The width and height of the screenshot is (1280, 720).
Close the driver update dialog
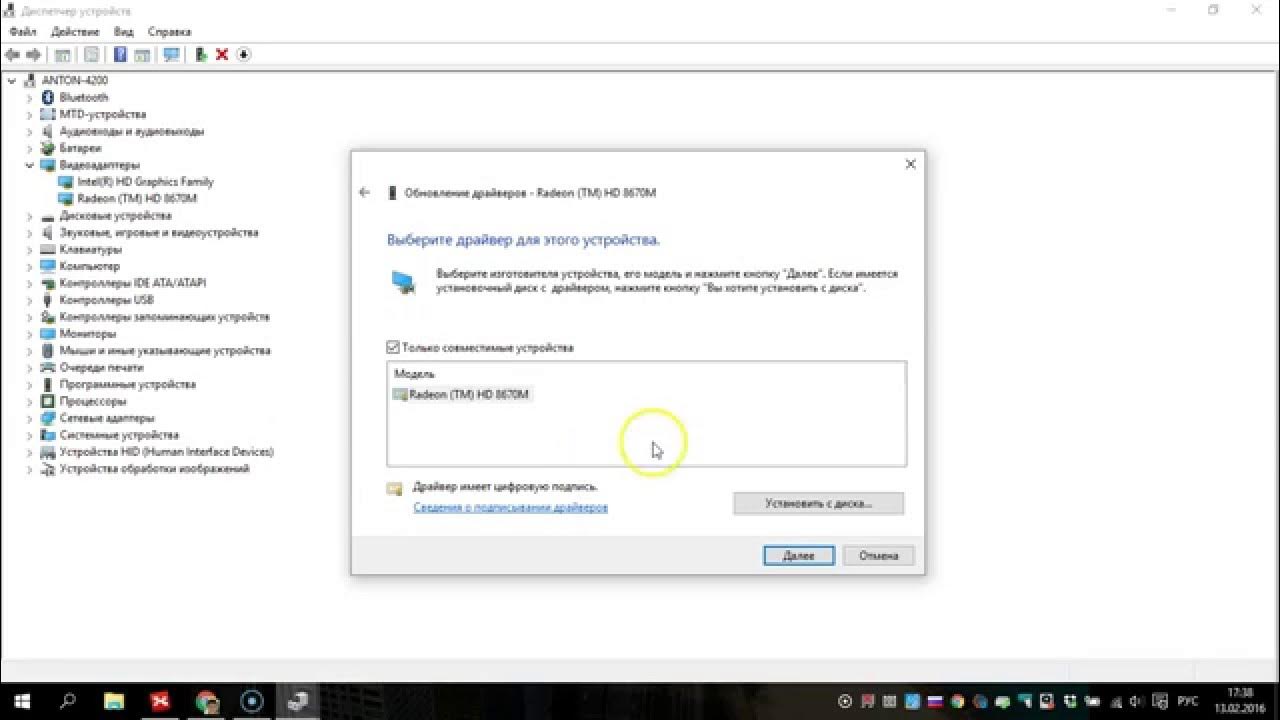tap(910, 164)
